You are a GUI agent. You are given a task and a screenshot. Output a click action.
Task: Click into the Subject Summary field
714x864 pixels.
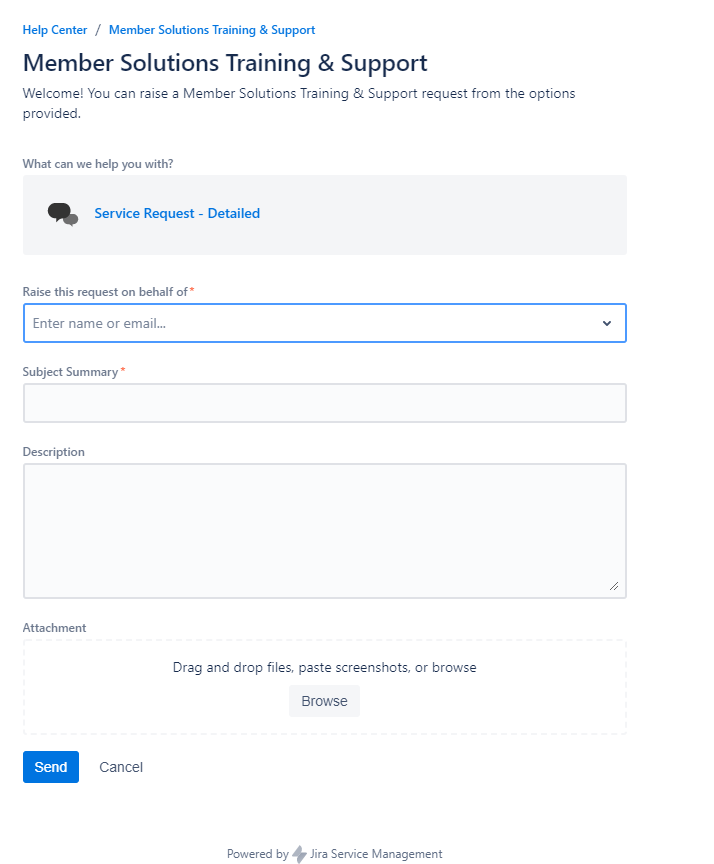(x=324, y=403)
